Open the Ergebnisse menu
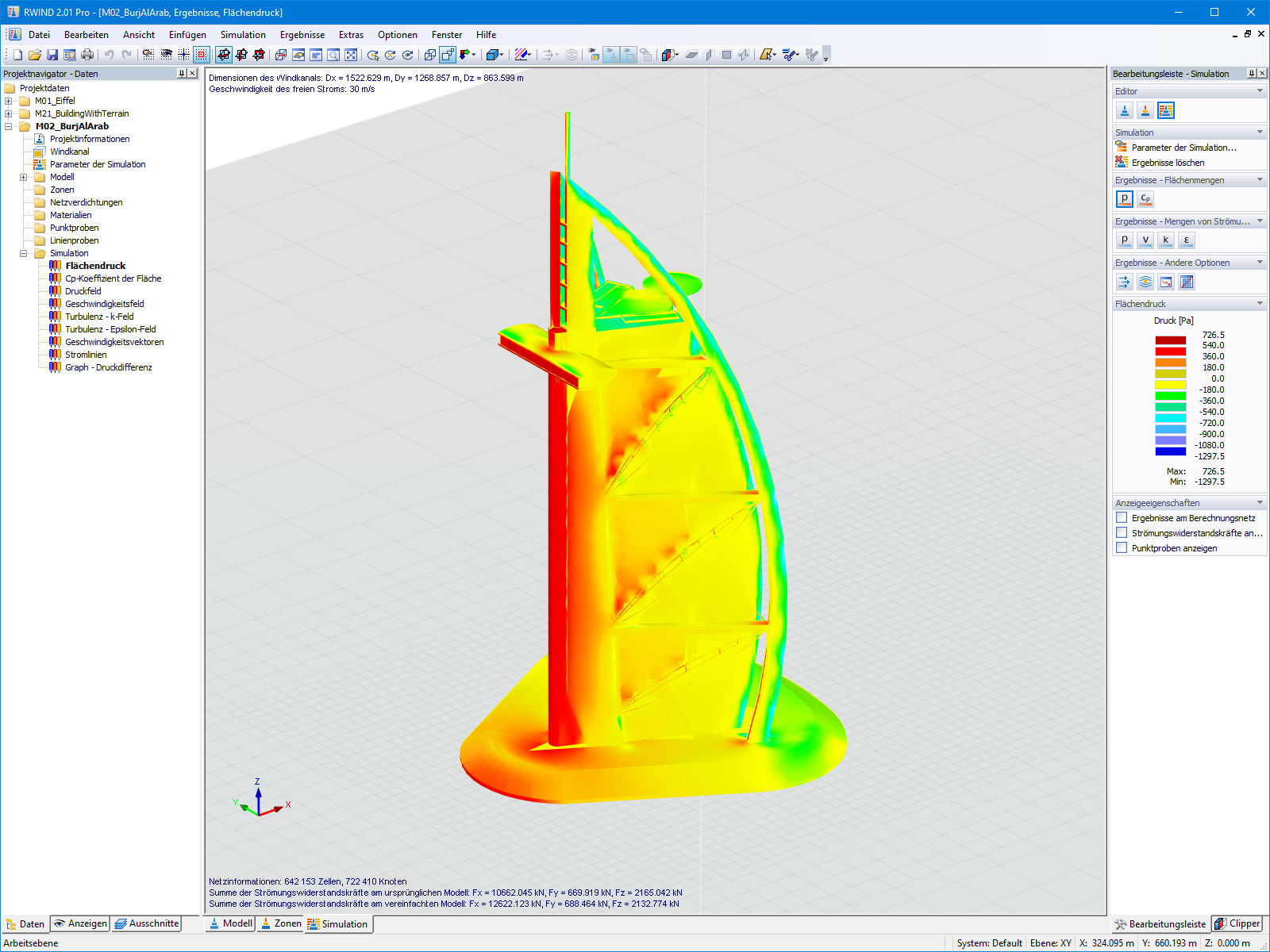This screenshot has height=952, width=1270. click(x=302, y=35)
